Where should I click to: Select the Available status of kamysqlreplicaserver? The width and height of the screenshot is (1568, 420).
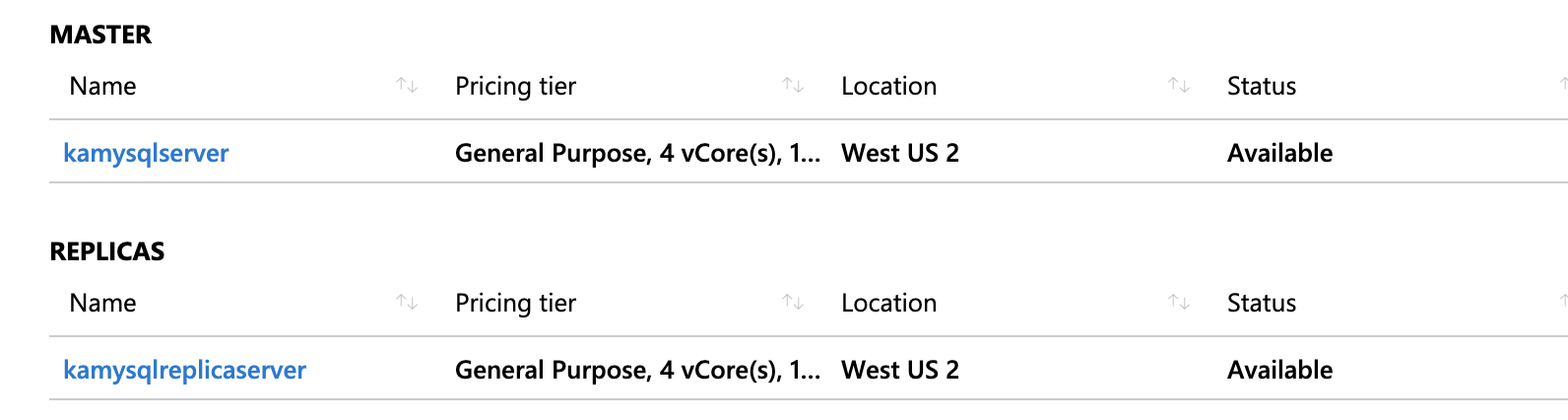point(1279,371)
